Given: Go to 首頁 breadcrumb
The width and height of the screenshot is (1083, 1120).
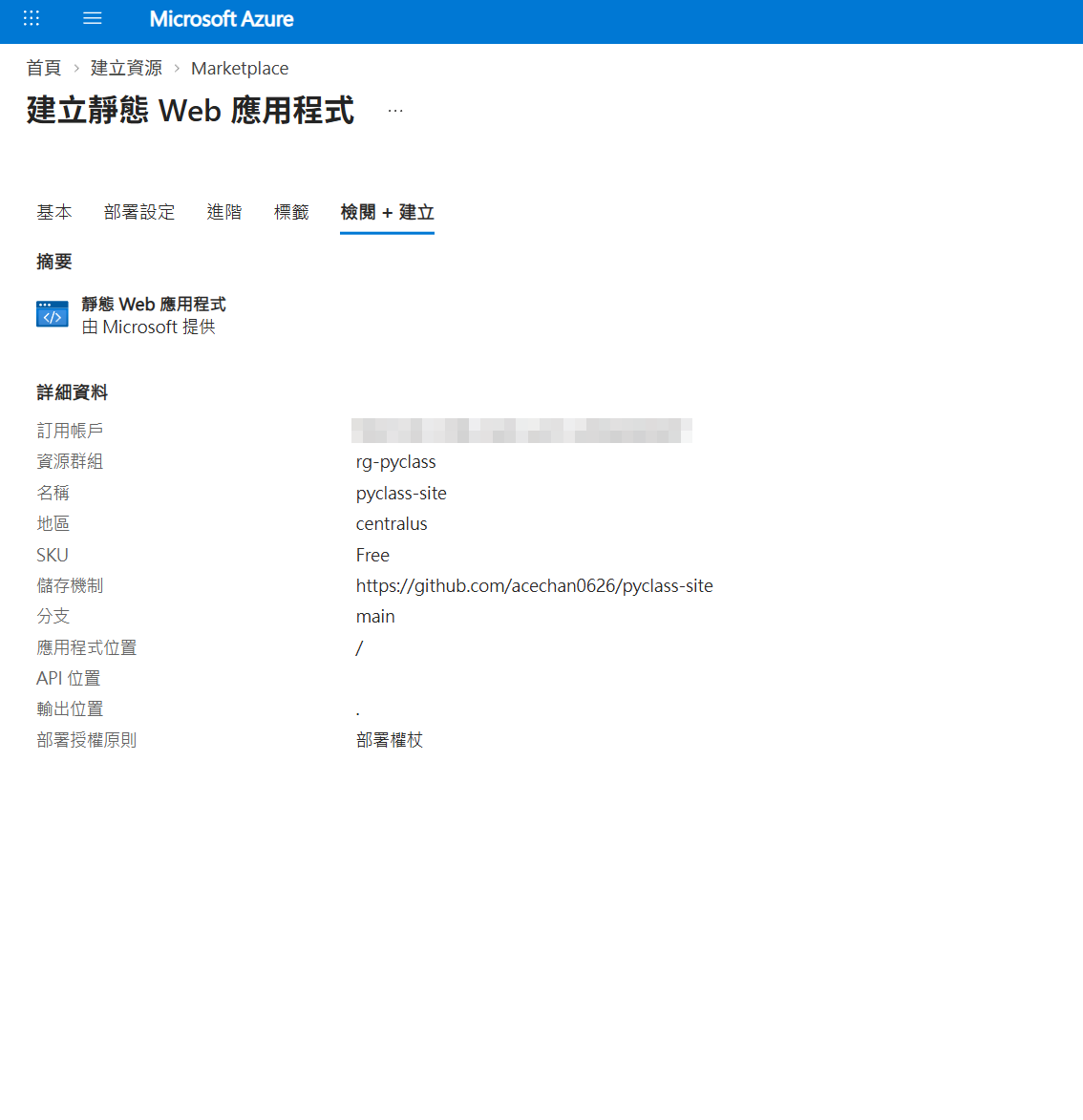Looking at the screenshot, I should point(44,68).
